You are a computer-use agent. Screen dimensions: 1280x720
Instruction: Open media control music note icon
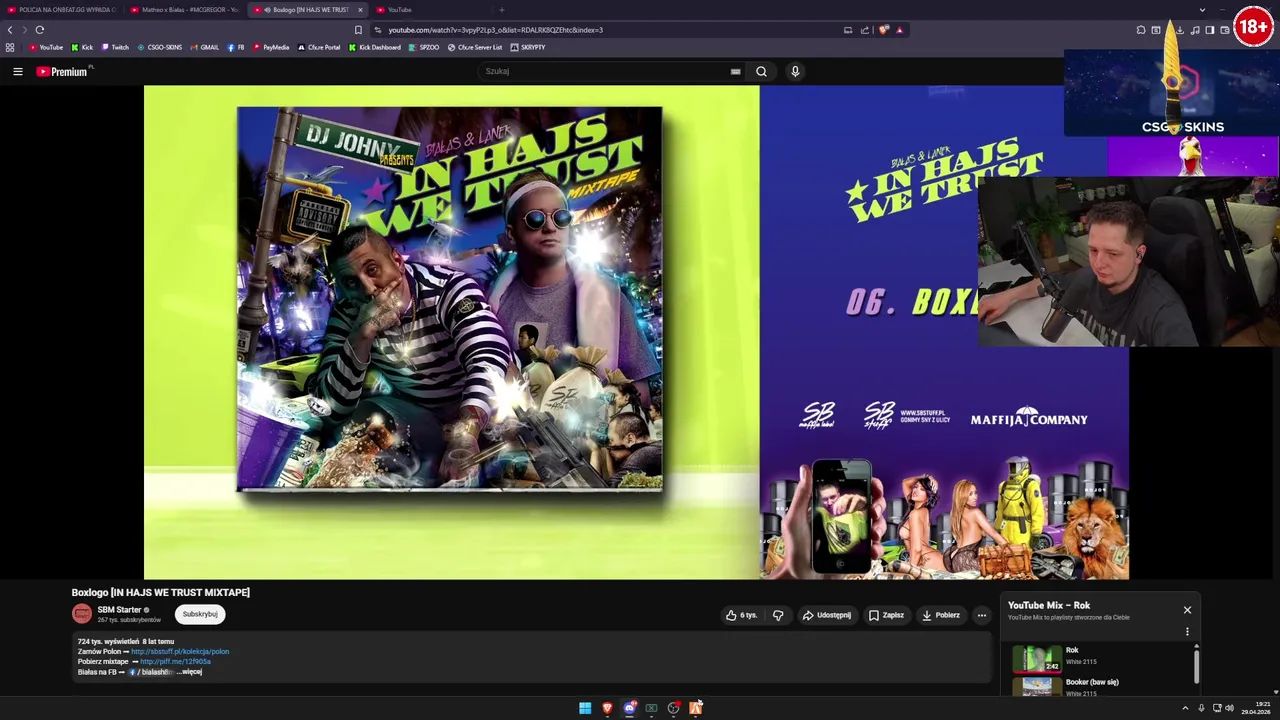pyautogui.click(x=1195, y=30)
